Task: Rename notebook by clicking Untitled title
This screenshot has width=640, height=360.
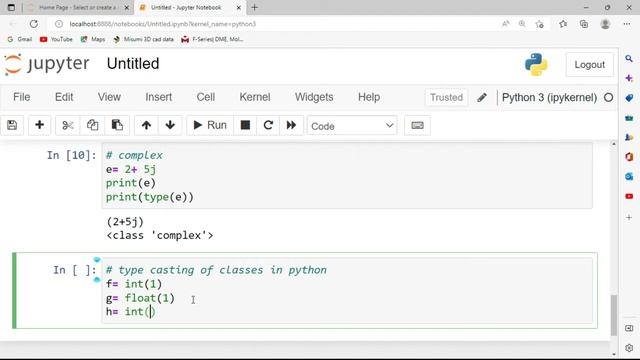Action: (x=133, y=64)
